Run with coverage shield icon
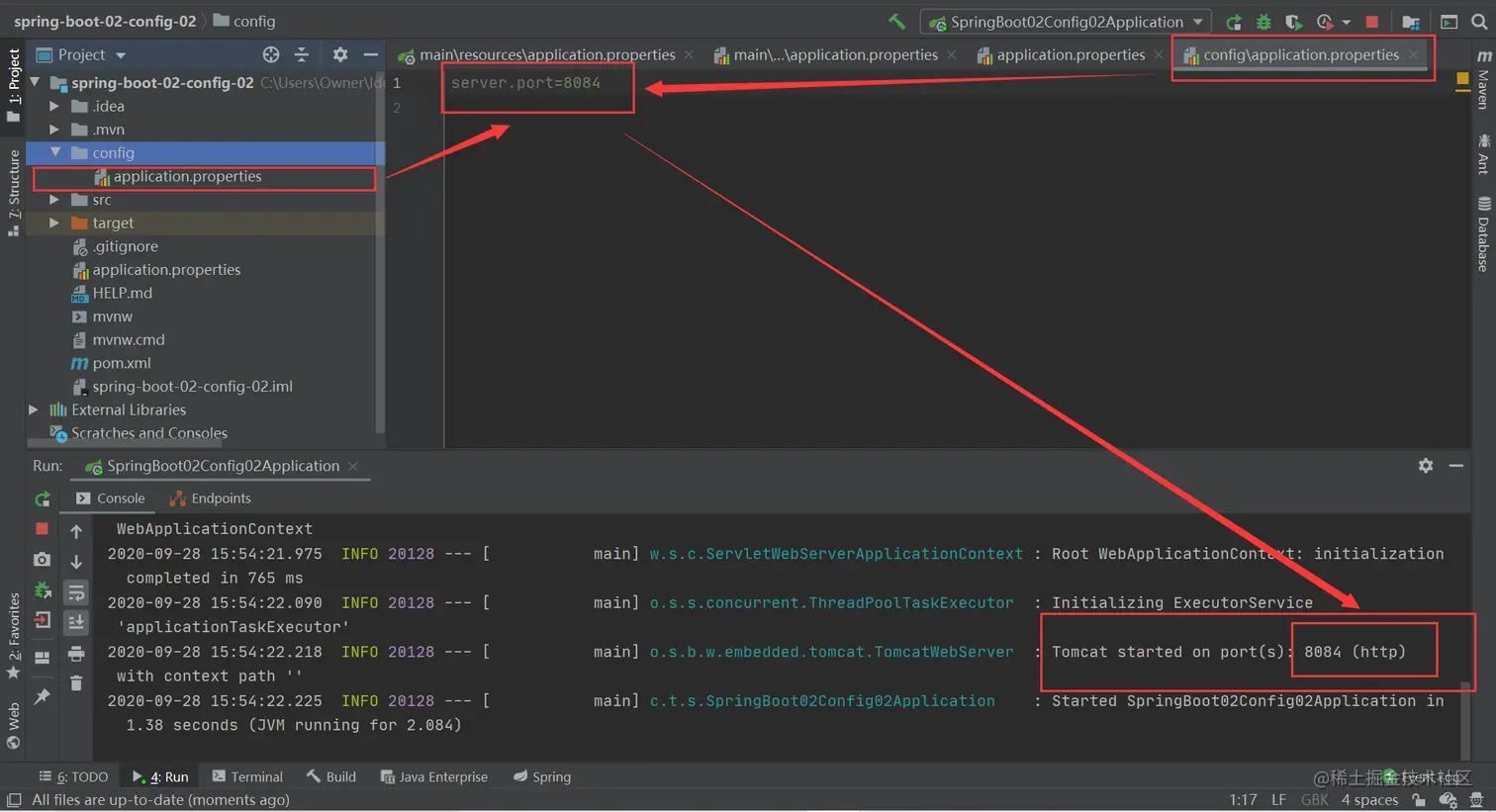Image resolution: width=1496 pixels, height=812 pixels. [x=1293, y=22]
